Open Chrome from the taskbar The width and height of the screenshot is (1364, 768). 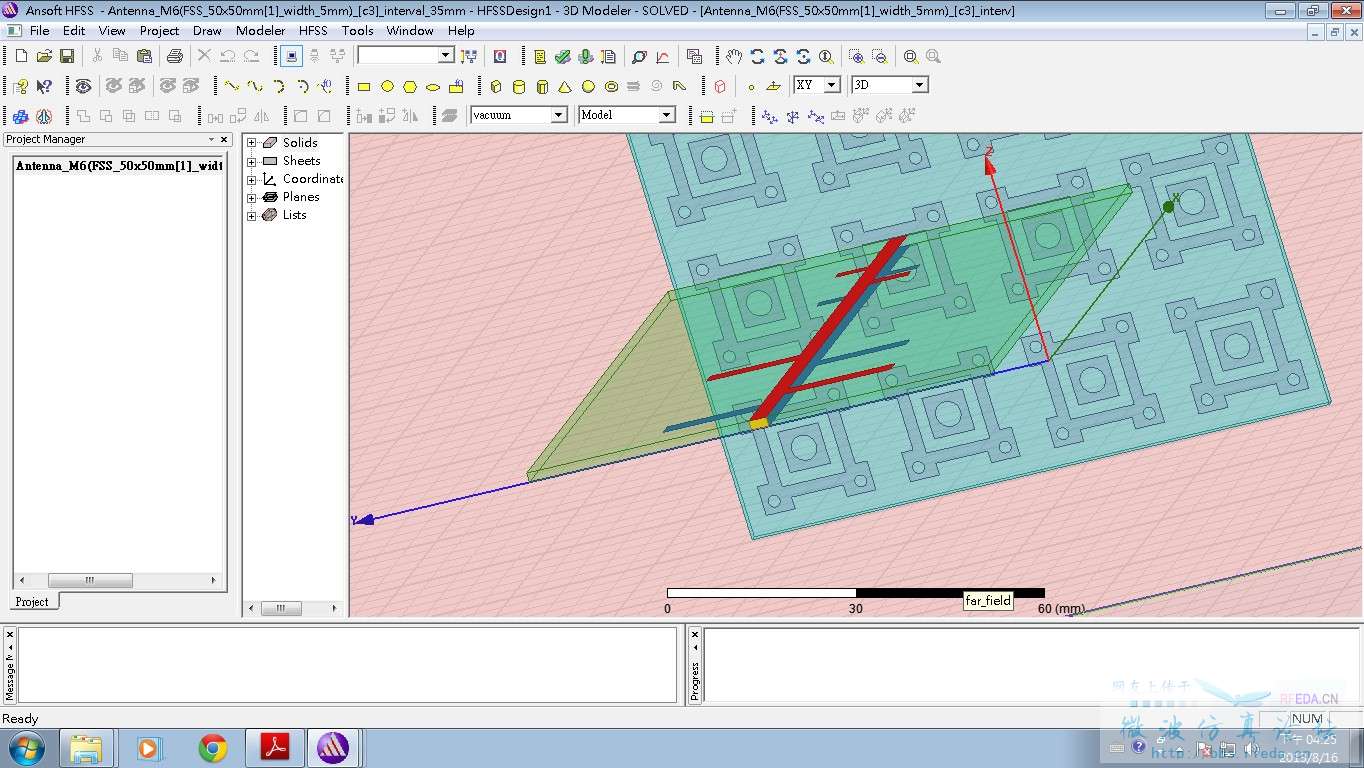(212, 748)
